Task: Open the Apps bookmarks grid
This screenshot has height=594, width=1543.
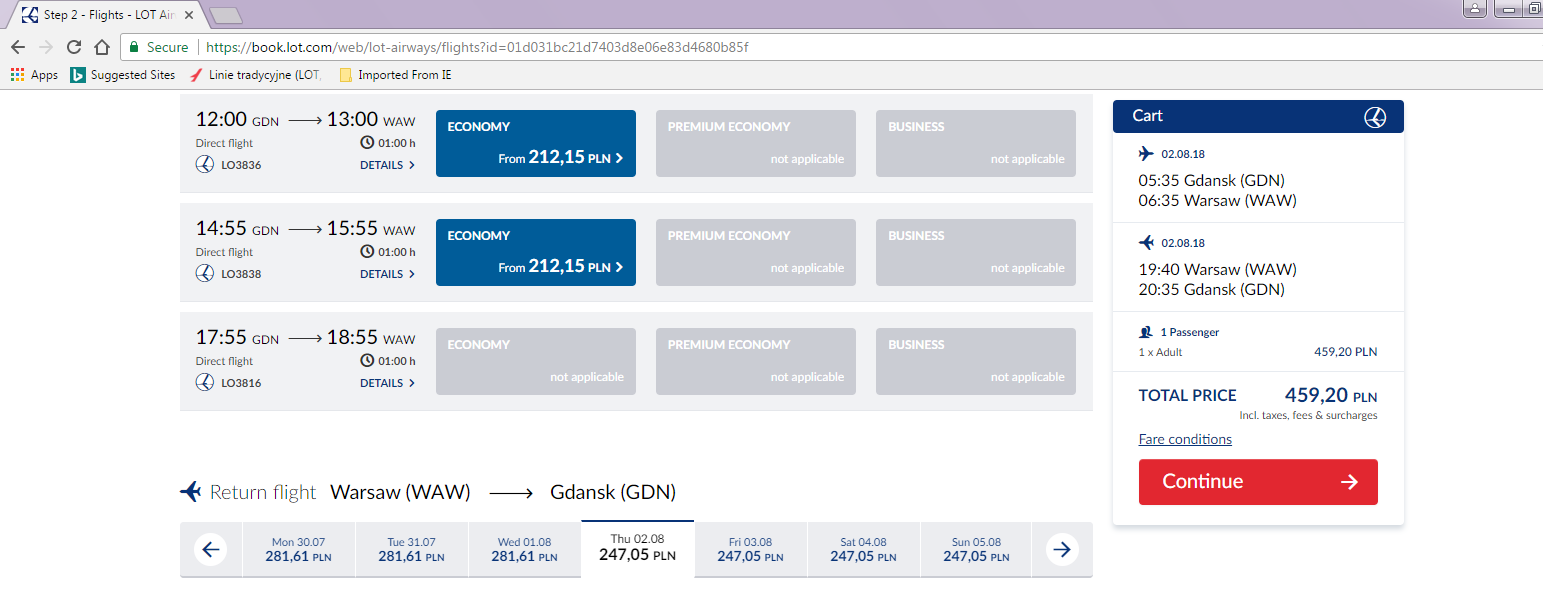Action: pos(34,75)
